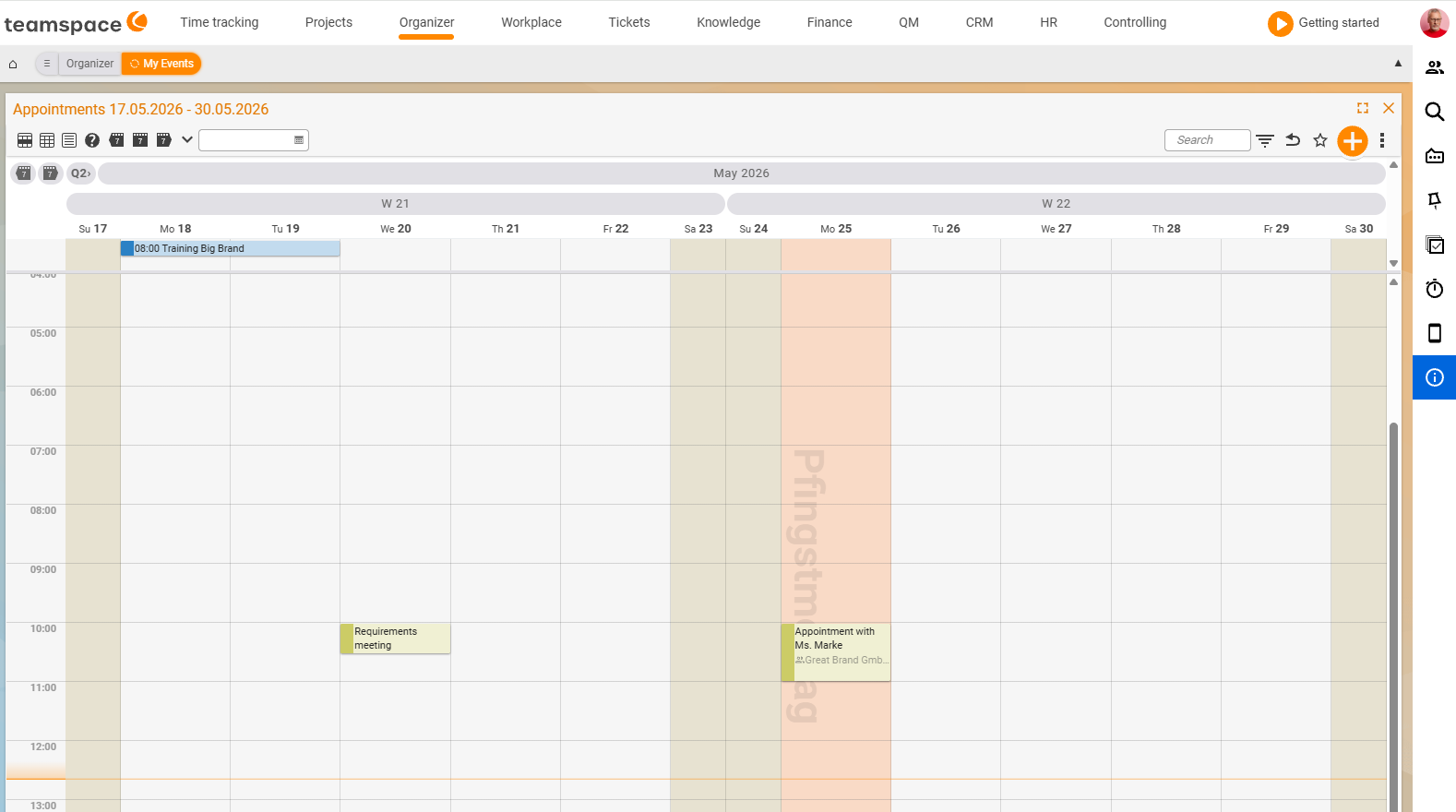This screenshot has height=812, width=1456.
Task: Select day header Sa 30
Action: (x=1358, y=229)
